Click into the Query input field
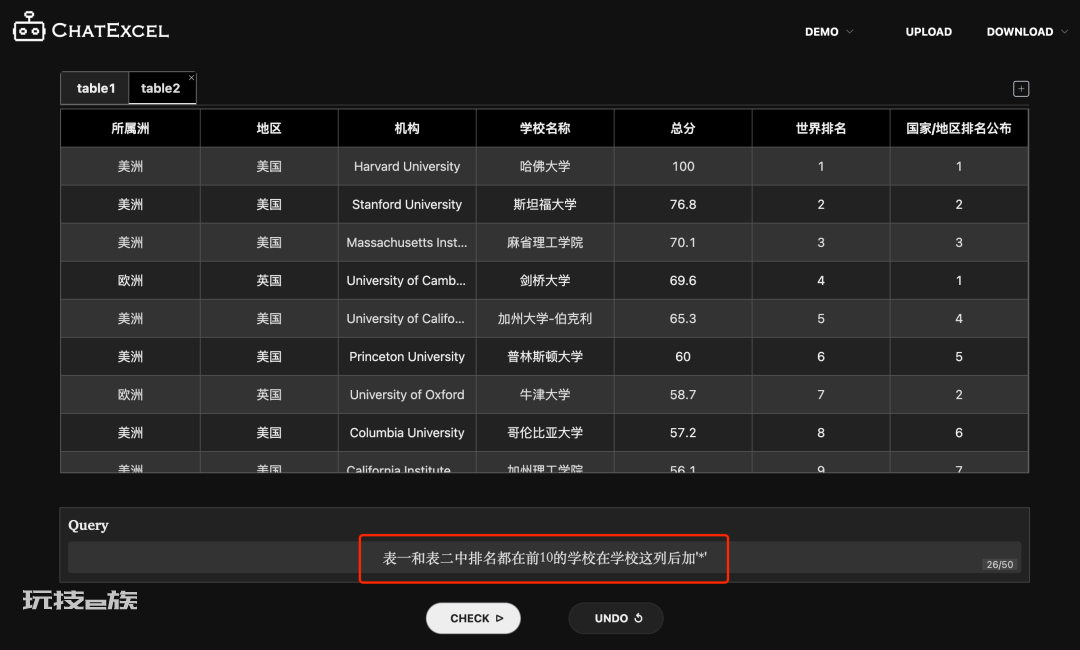This screenshot has height=650, width=1080. point(544,558)
